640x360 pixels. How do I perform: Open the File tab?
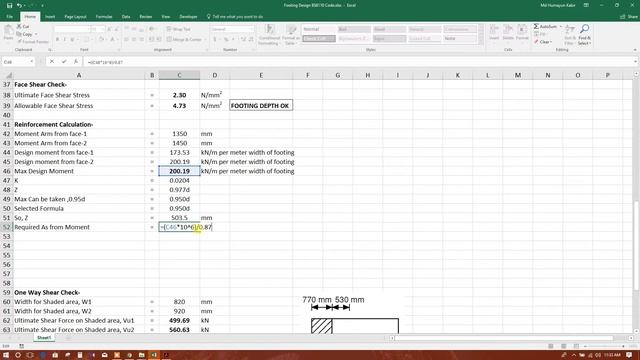tap(9, 17)
